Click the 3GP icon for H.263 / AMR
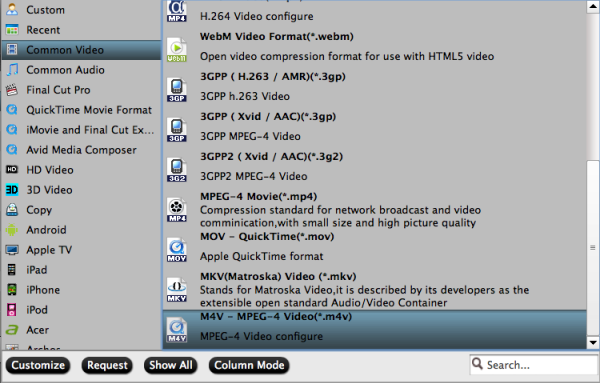This screenshot has width=600, height=383. coord(176,90)
